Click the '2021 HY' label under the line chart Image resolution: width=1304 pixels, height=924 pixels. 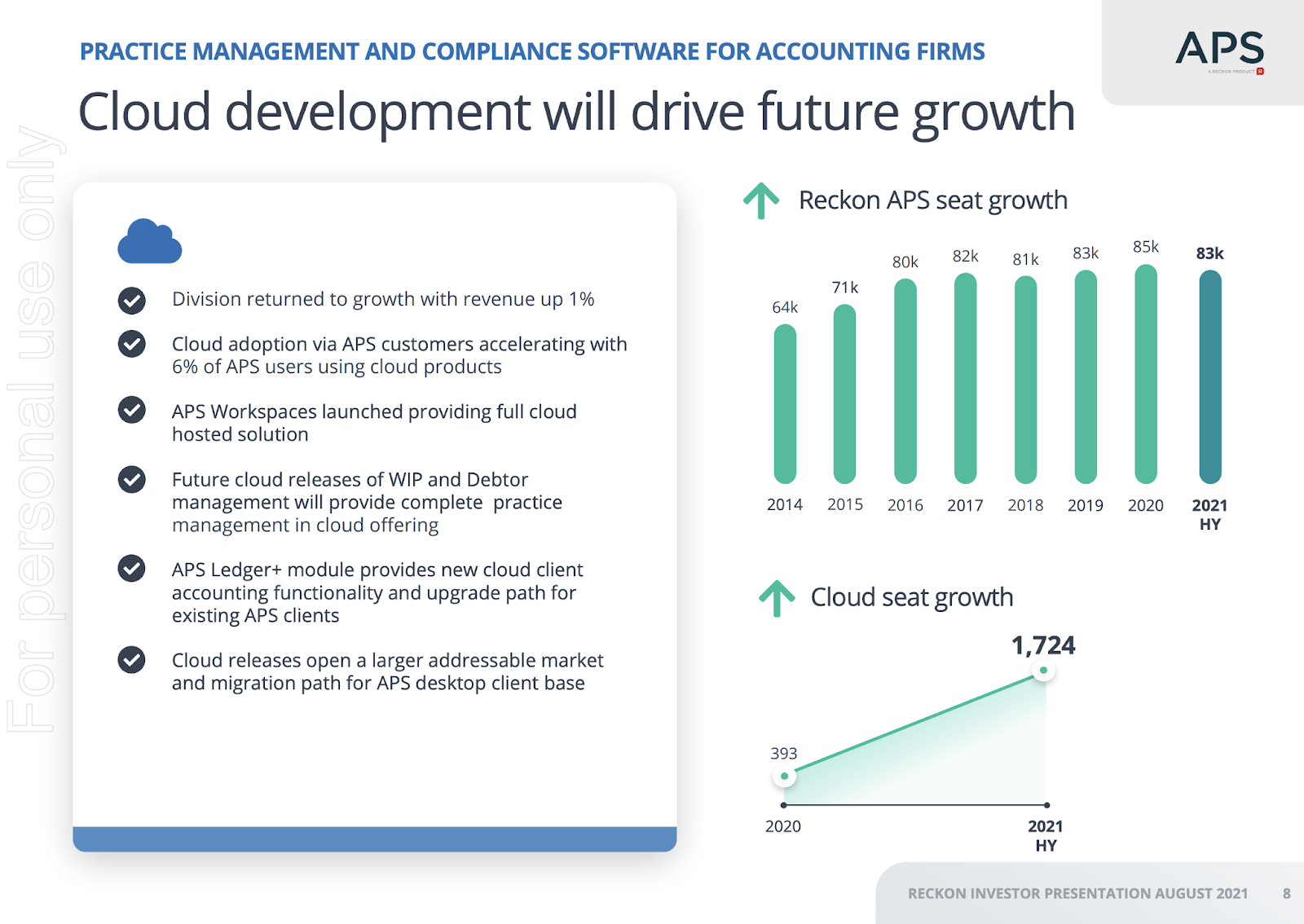[x=1046, y=836]
